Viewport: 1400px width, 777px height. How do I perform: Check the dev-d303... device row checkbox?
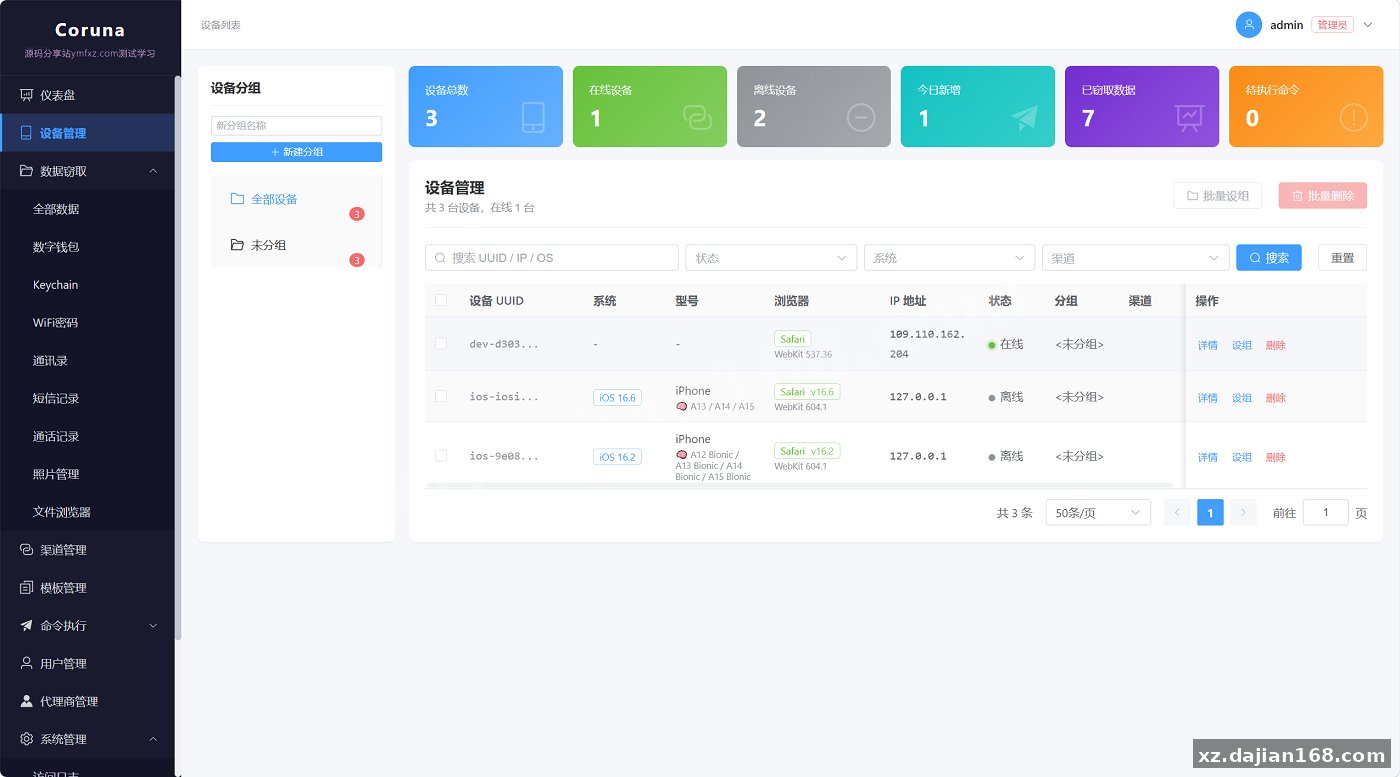pos(441,344)
